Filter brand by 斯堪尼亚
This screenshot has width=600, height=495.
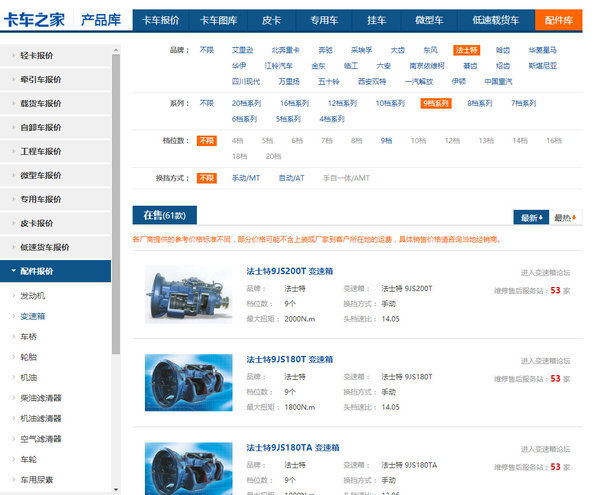(543, 66)
